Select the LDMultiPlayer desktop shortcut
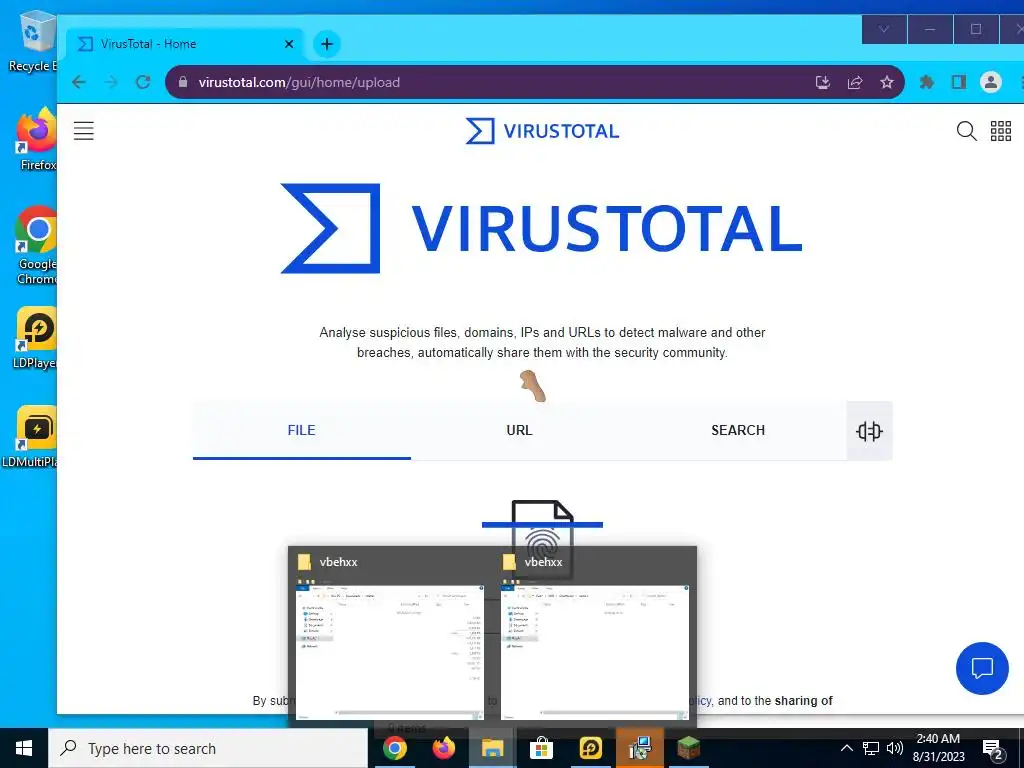Screen dimensions: 1024x768 point(30,438)
